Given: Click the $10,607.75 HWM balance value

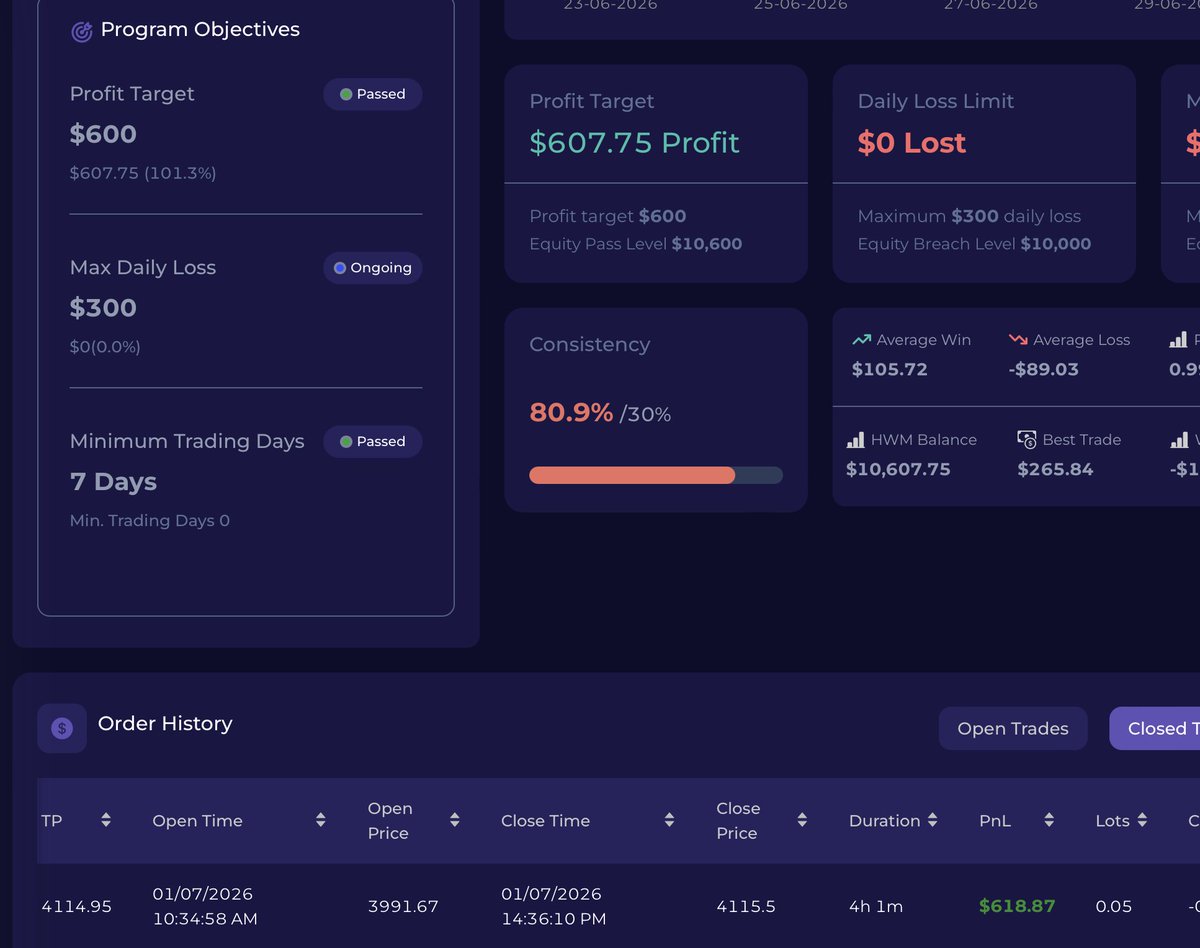Looking at the screenshot, I should click(x=898, y=470).
